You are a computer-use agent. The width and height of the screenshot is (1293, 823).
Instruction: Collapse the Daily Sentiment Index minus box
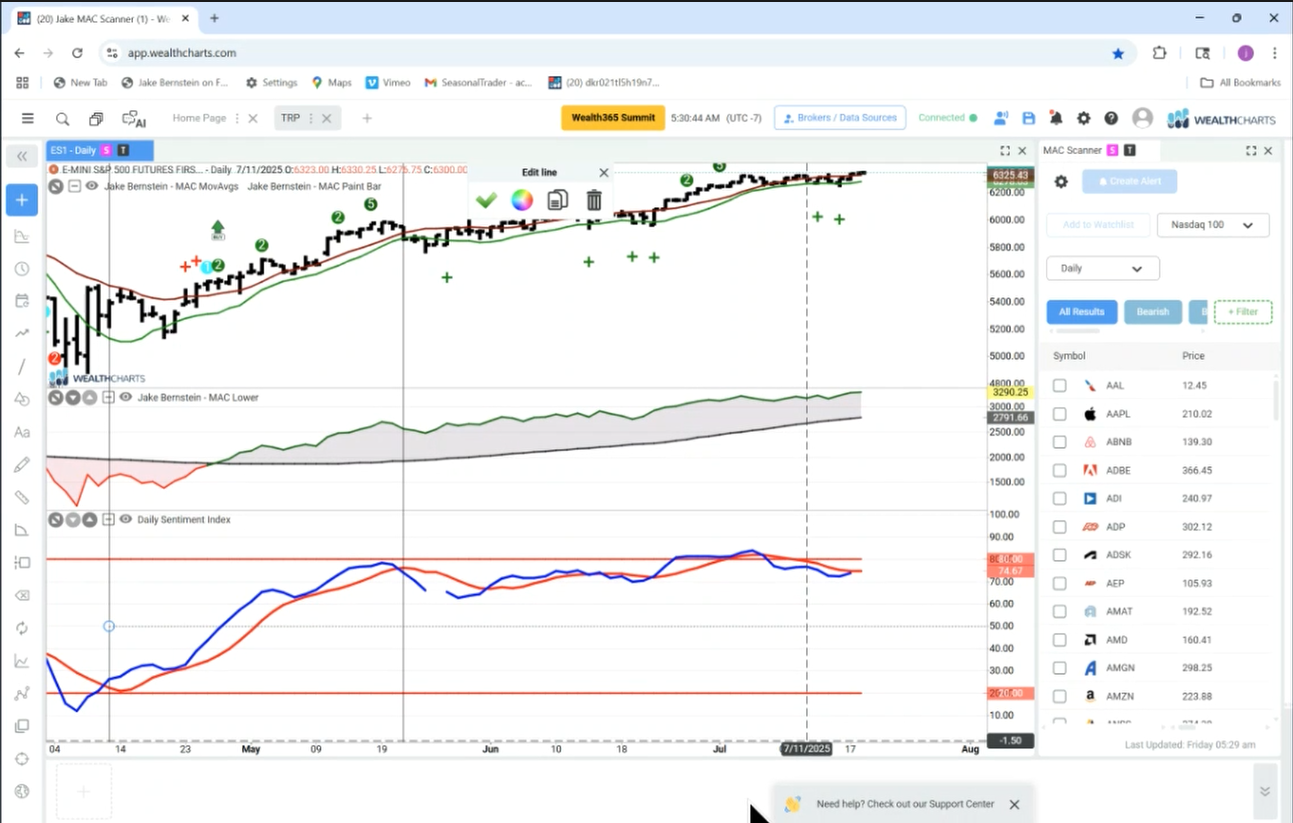coord(108,520)
